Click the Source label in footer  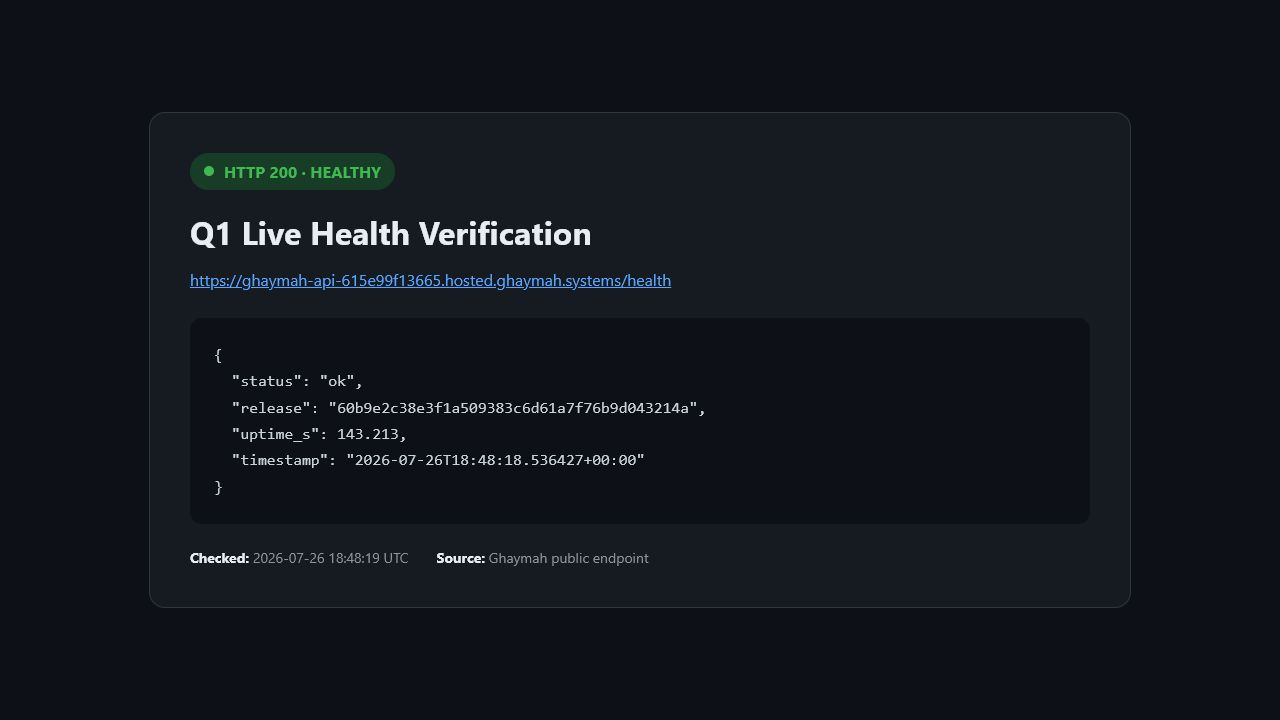(460, 558)
